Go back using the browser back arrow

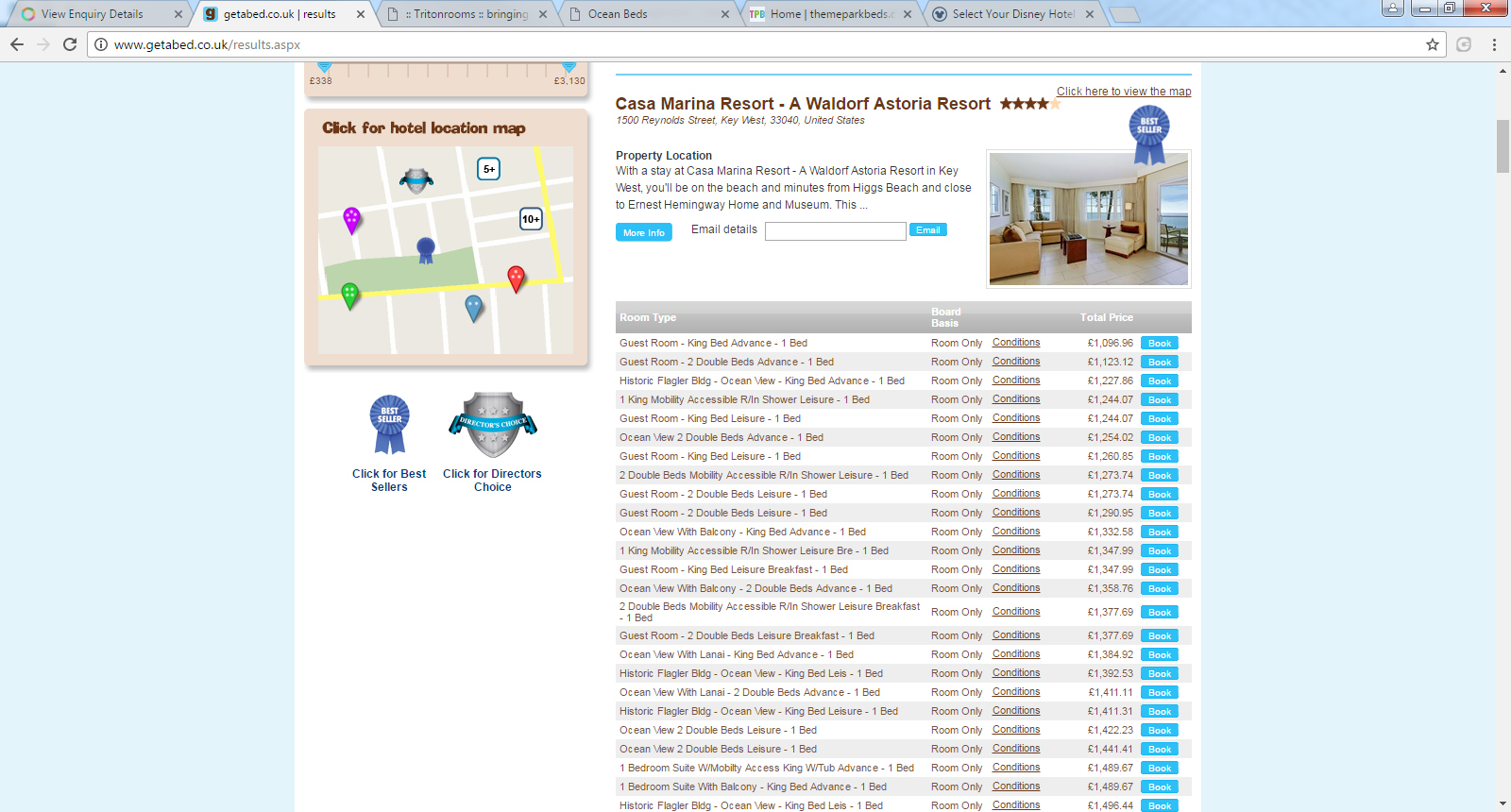tap(17, 44)
